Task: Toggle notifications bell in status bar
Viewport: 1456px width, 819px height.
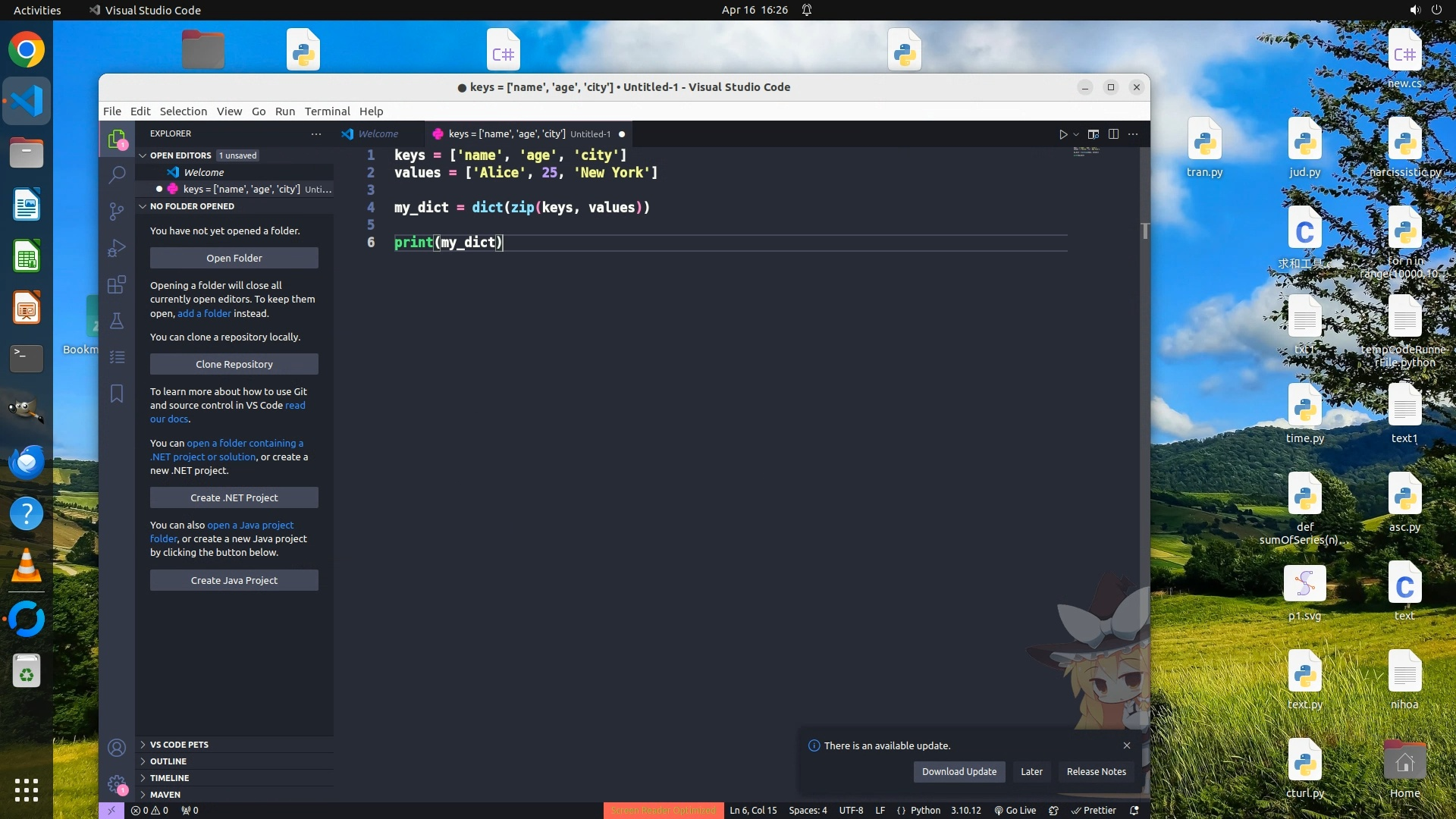Action: (1134, 811)
